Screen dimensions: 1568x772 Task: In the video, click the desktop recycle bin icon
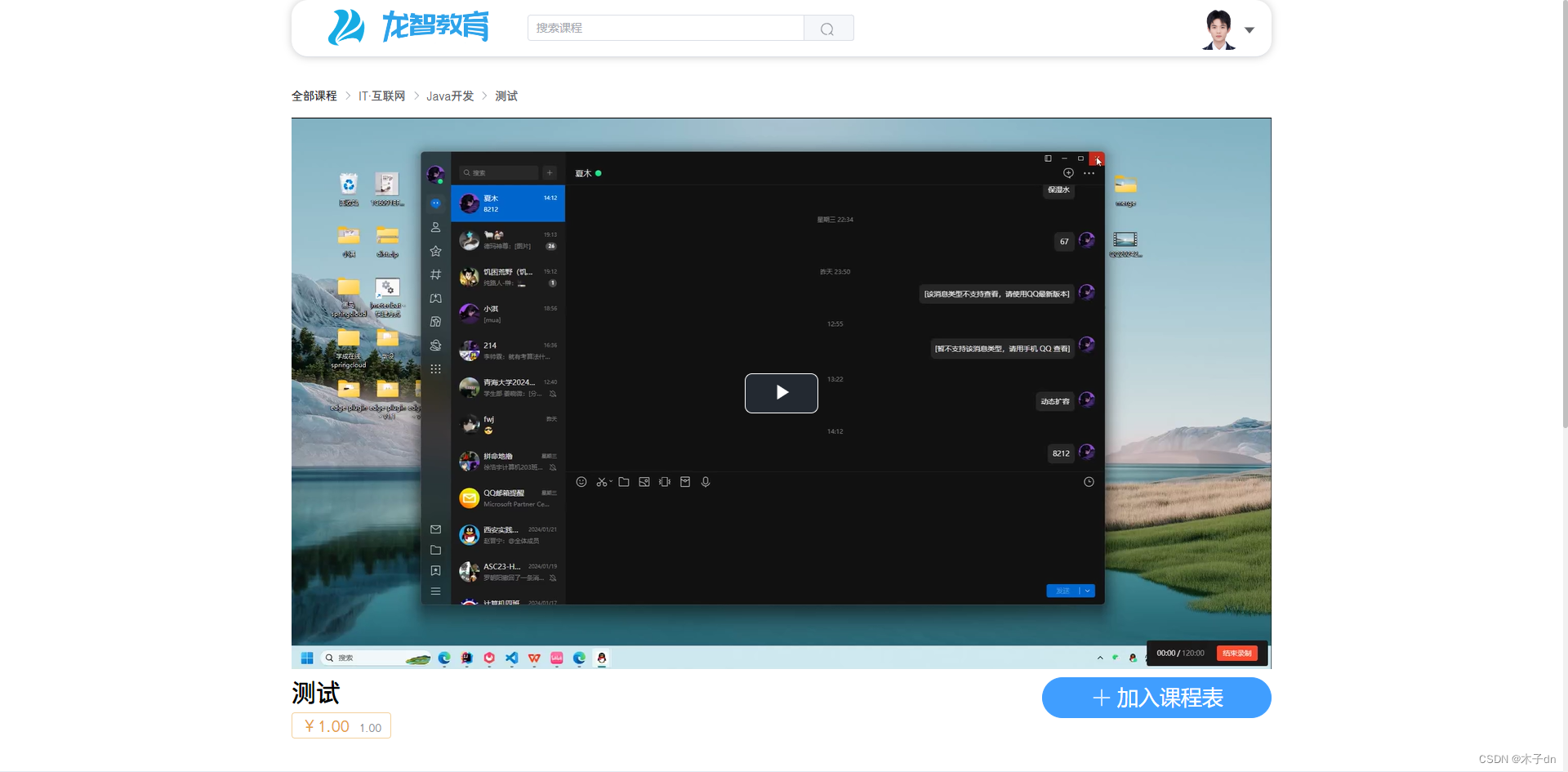point(349,189)
